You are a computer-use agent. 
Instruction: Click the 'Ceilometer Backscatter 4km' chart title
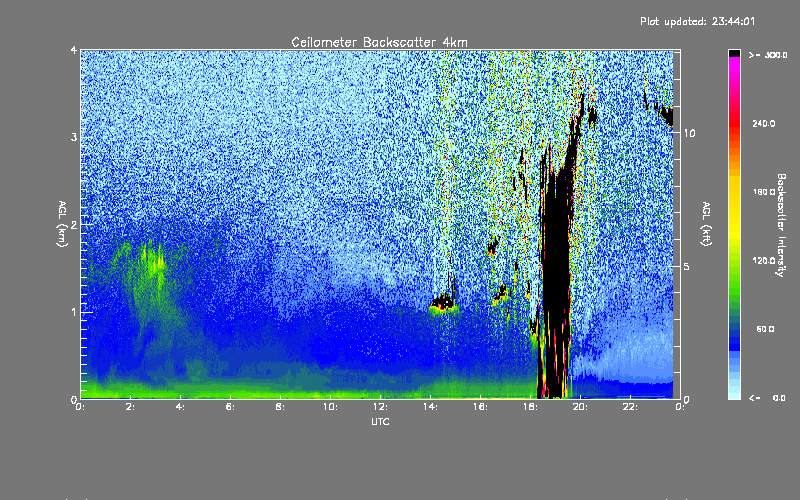(379, 42)
